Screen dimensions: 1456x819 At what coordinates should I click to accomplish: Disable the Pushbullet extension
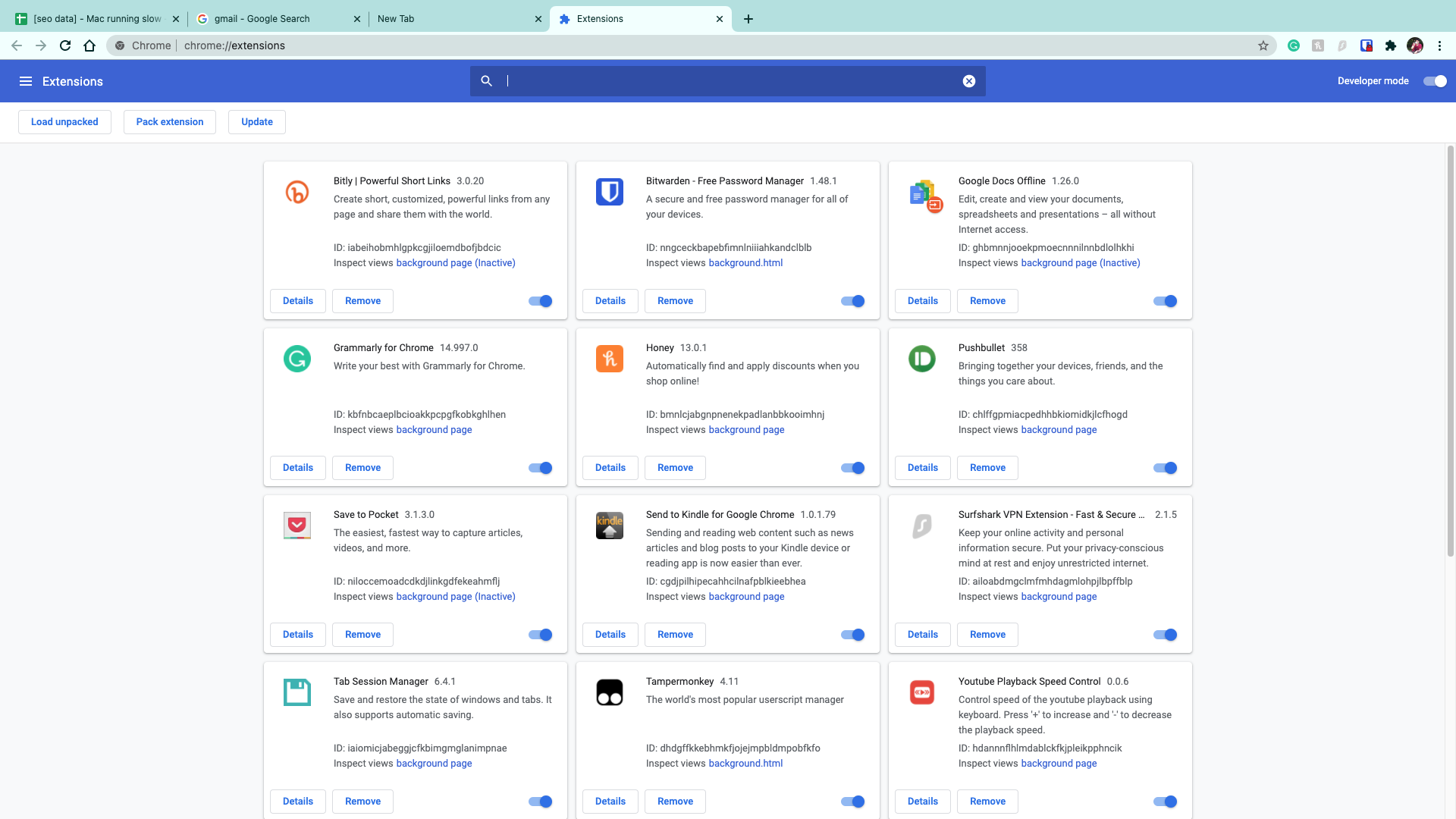click(1166, 468)
